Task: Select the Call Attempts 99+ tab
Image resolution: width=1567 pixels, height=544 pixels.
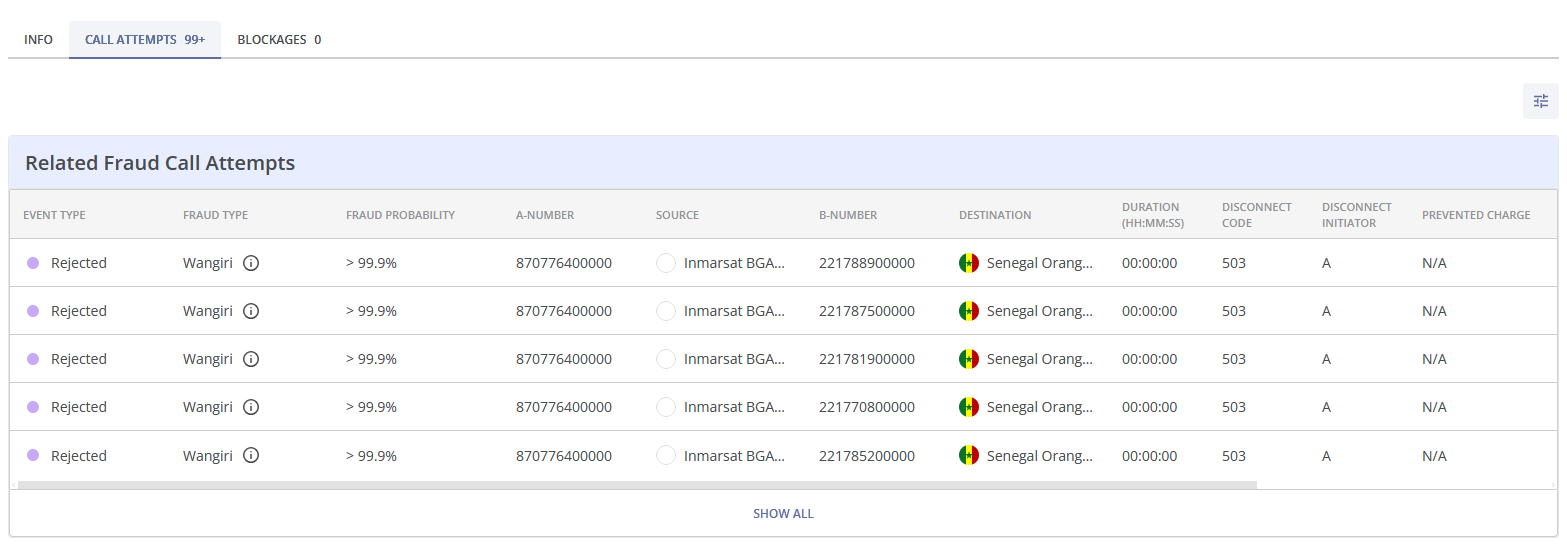Action: click(145, 40)
